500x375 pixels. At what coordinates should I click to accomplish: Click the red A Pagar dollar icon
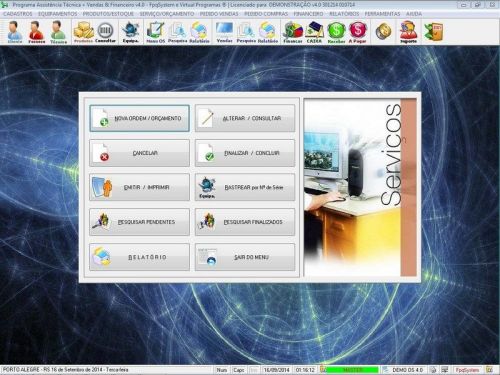tap(358, 32)
